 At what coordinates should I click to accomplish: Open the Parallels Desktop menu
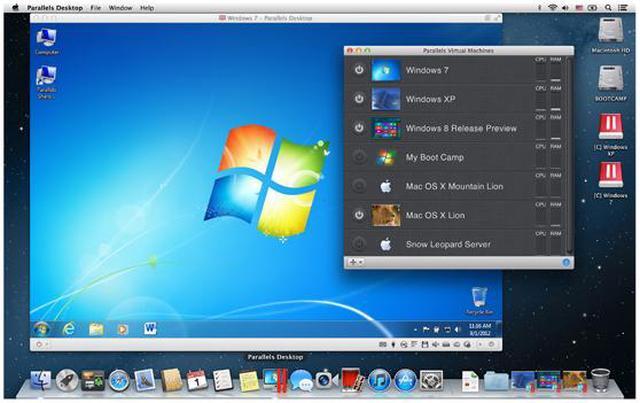tap(55, 8)
